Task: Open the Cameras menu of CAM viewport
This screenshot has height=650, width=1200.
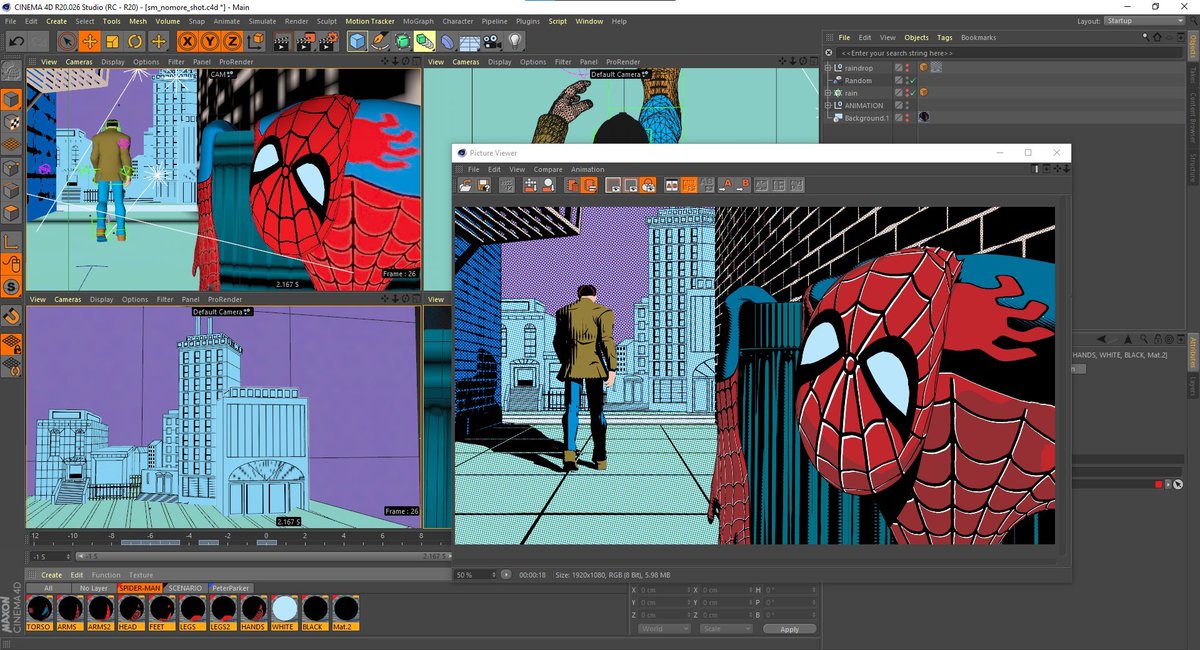Action: (x=79, y=62)
